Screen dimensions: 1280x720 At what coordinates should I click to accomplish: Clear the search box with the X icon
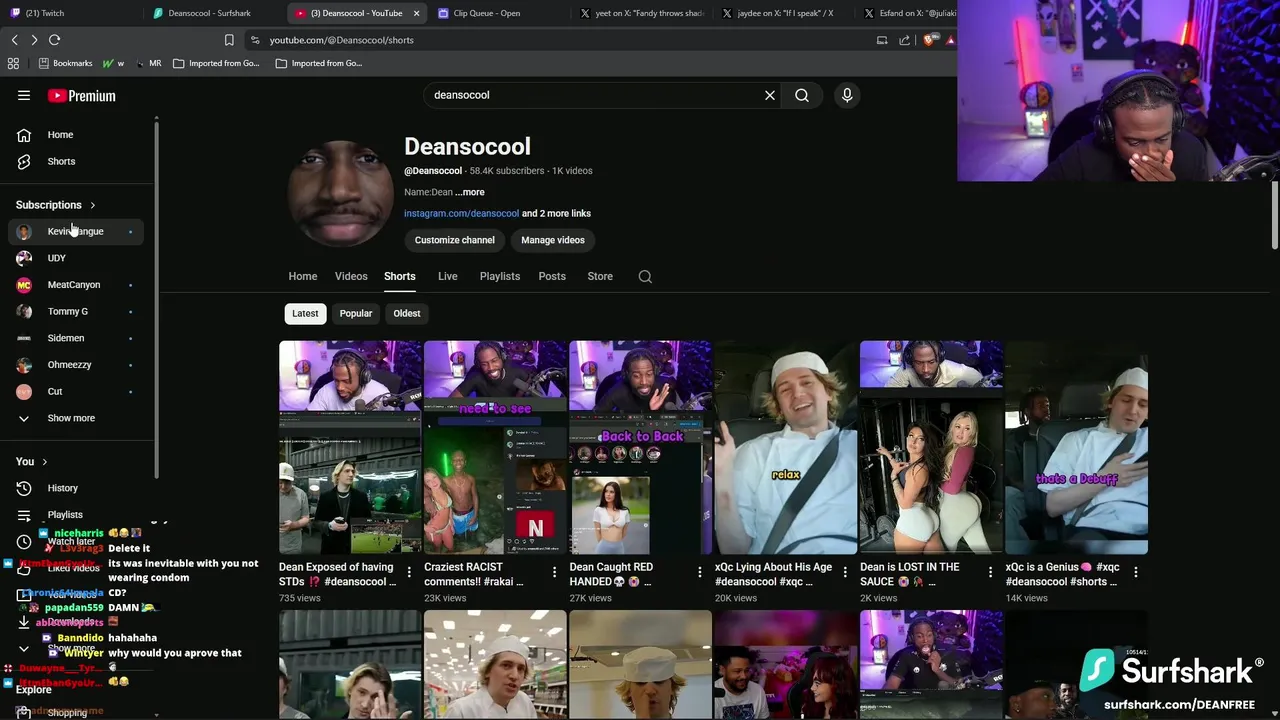click(x=770, y=95)
